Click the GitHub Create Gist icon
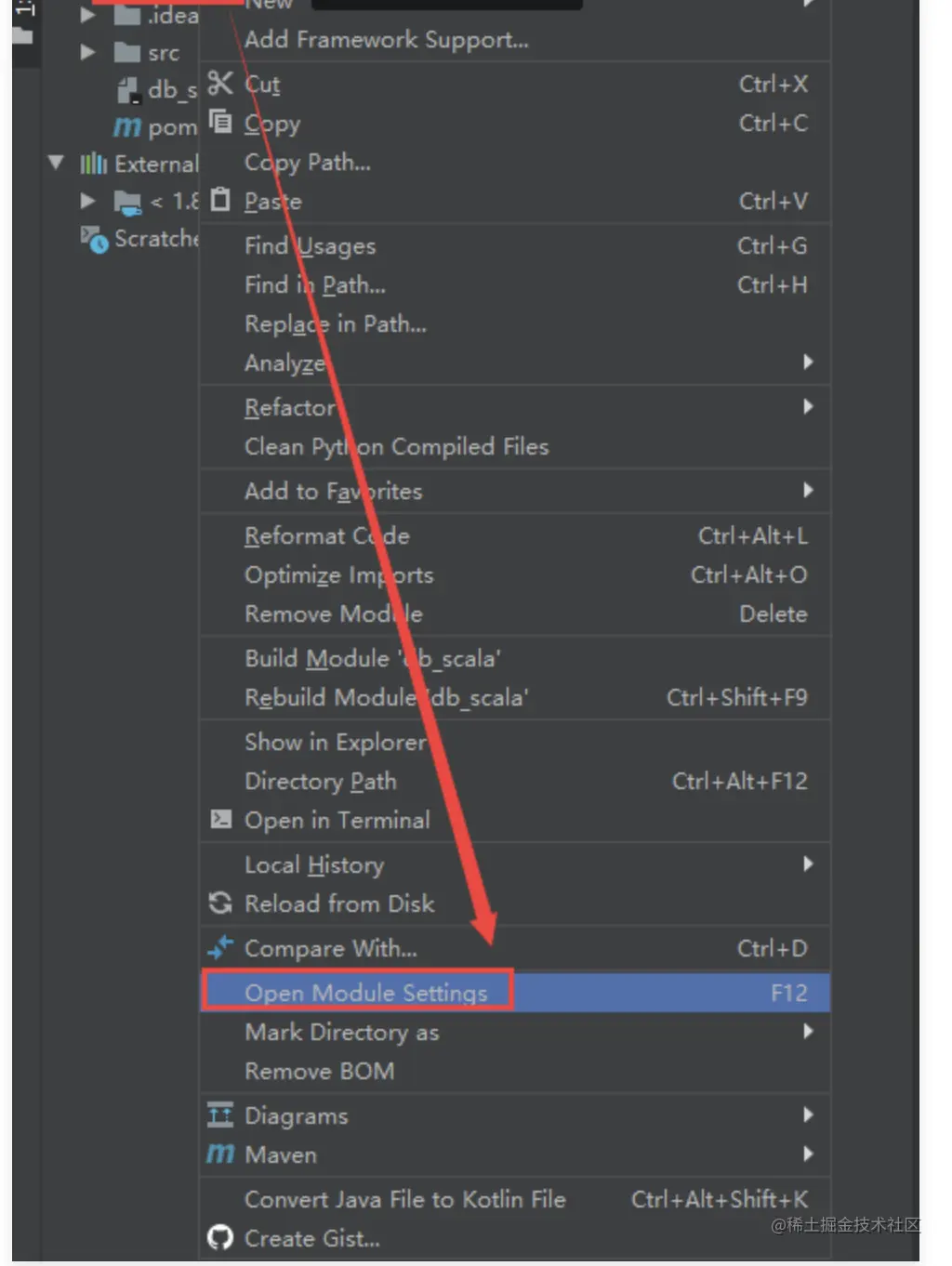Image resolution: width=952 pixels, height=1266 pixels. [220, 1237]
